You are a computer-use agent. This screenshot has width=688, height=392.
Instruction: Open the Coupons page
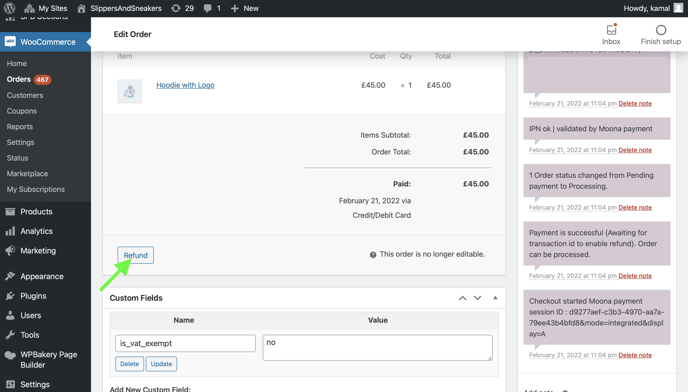click(x=22, y=111)
